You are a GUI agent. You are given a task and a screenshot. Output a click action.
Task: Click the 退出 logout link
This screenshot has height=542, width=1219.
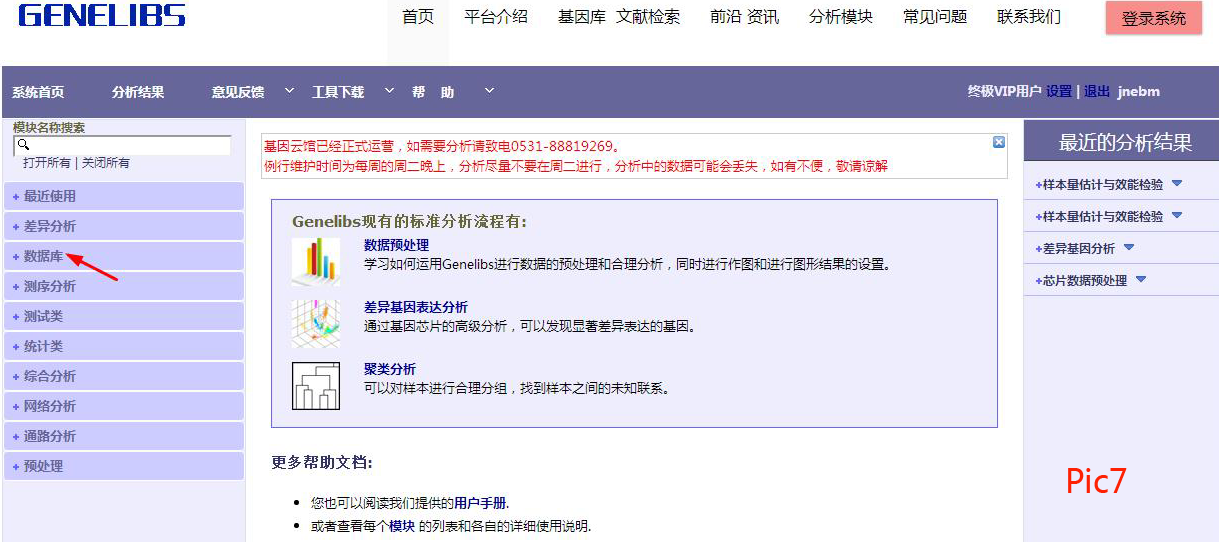click(x=1096, y=92)
